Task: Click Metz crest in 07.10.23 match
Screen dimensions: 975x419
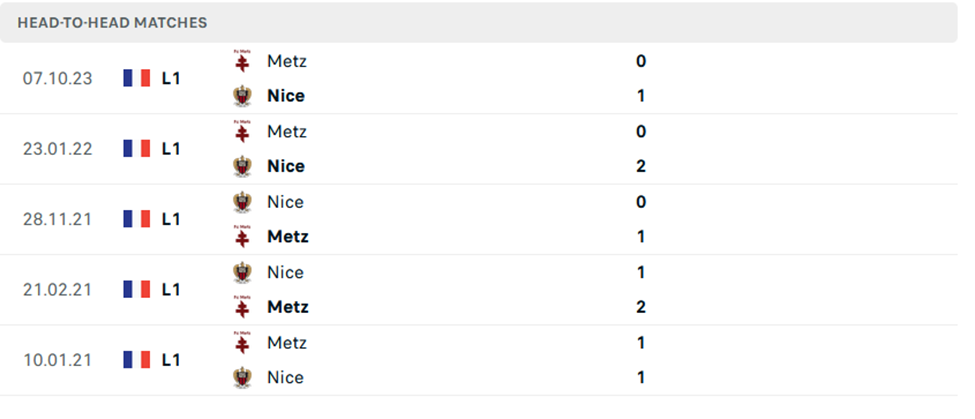Action: [242, 61]
